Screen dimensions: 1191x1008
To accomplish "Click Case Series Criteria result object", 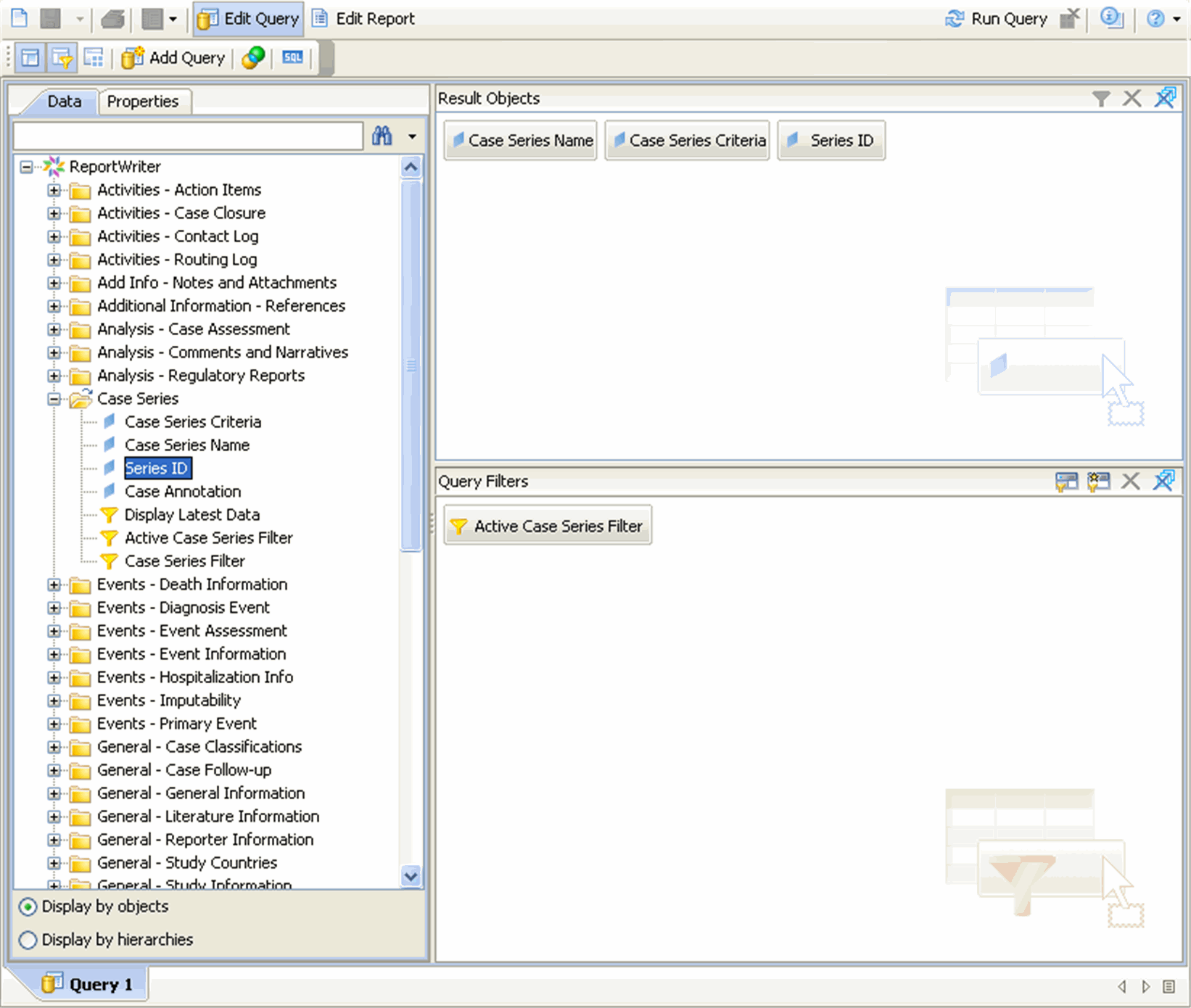I will [688, 141].
